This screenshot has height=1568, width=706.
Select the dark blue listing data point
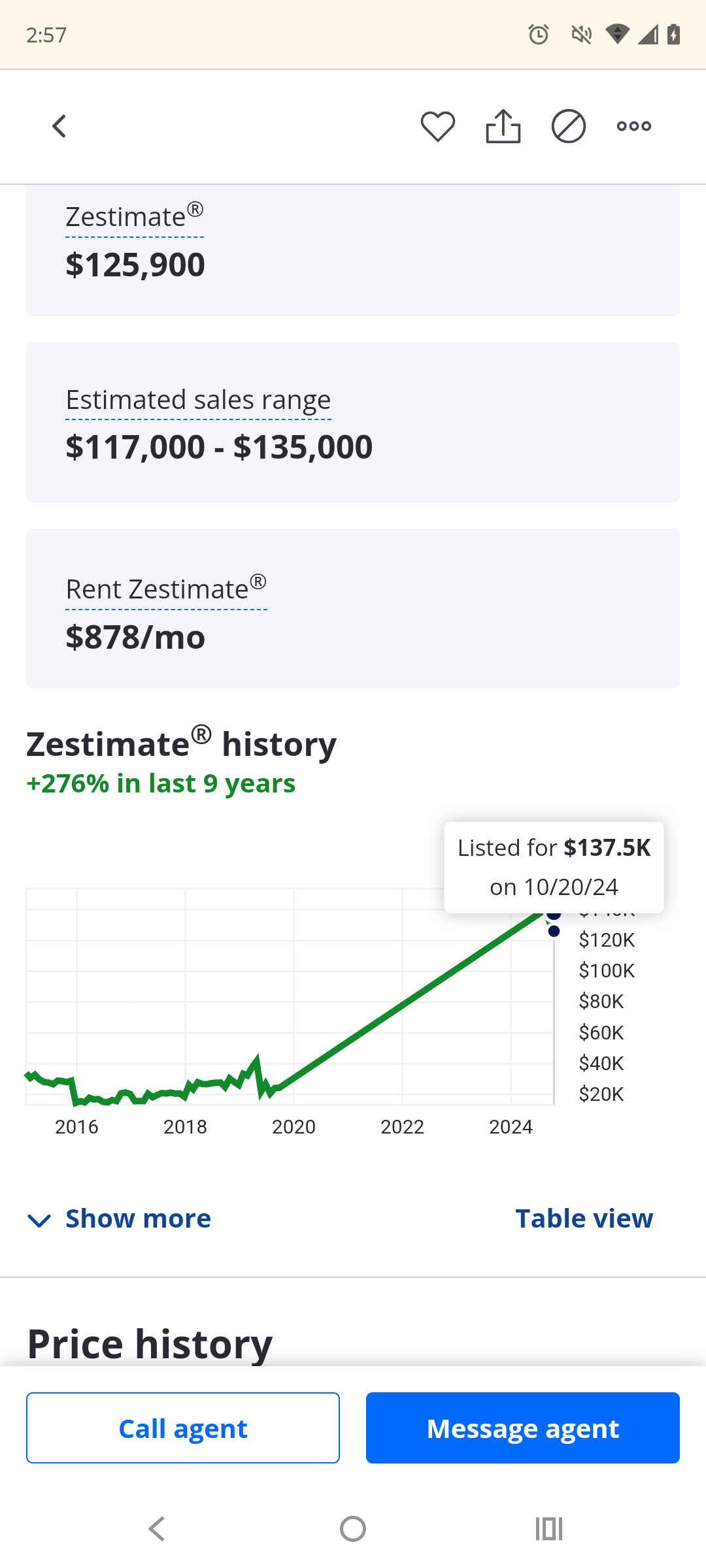tap(554, 931)
